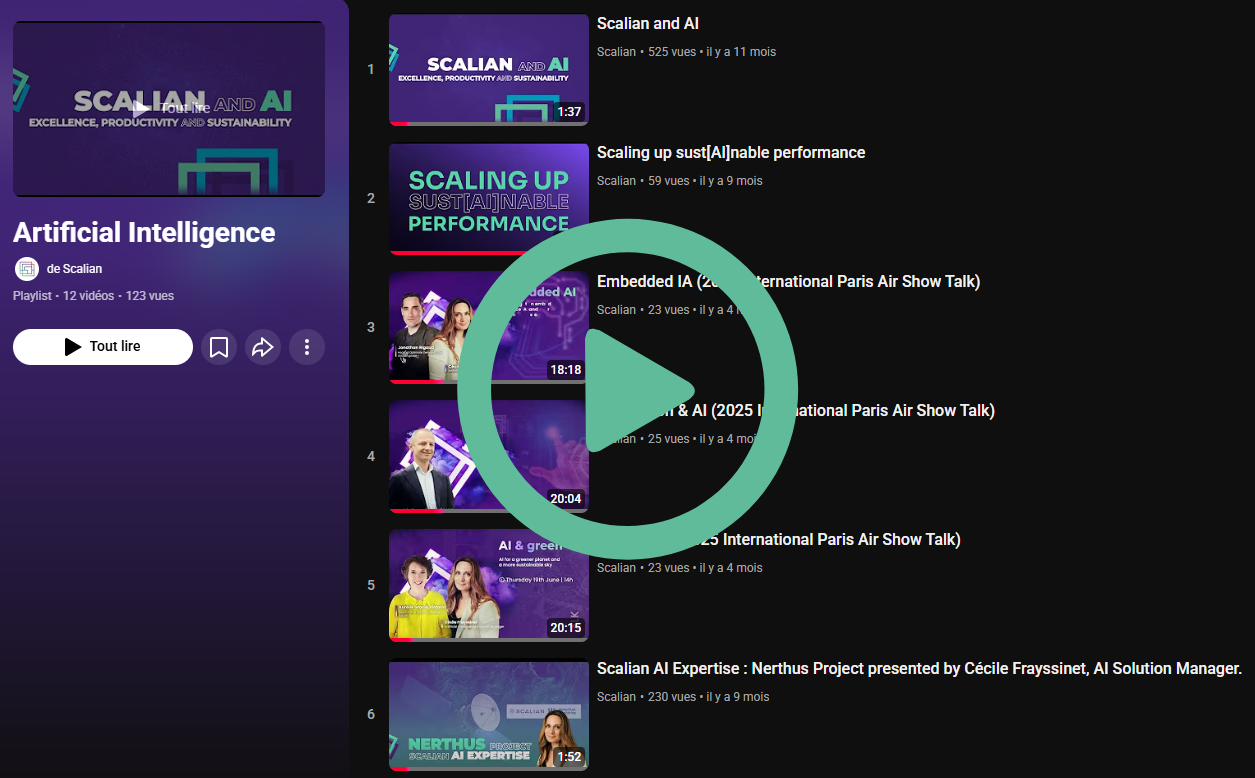Click the Artificial Intelligence playlist title

tap(144, 233)
